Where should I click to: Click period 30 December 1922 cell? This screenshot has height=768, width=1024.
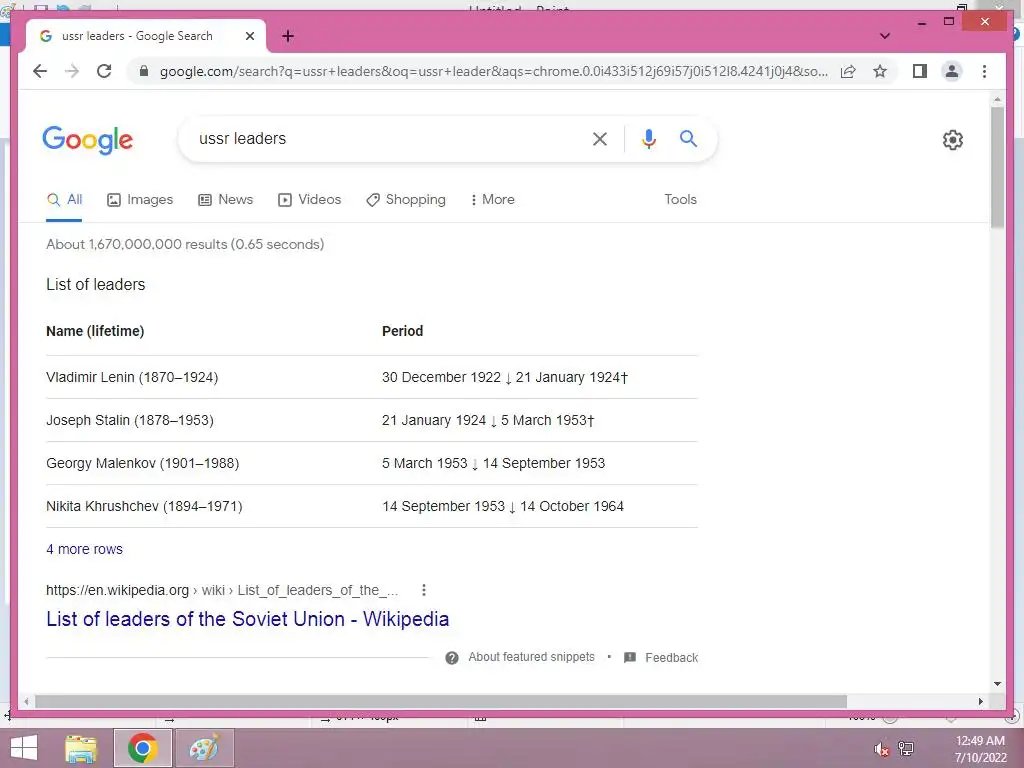click(x=505, y=377)
